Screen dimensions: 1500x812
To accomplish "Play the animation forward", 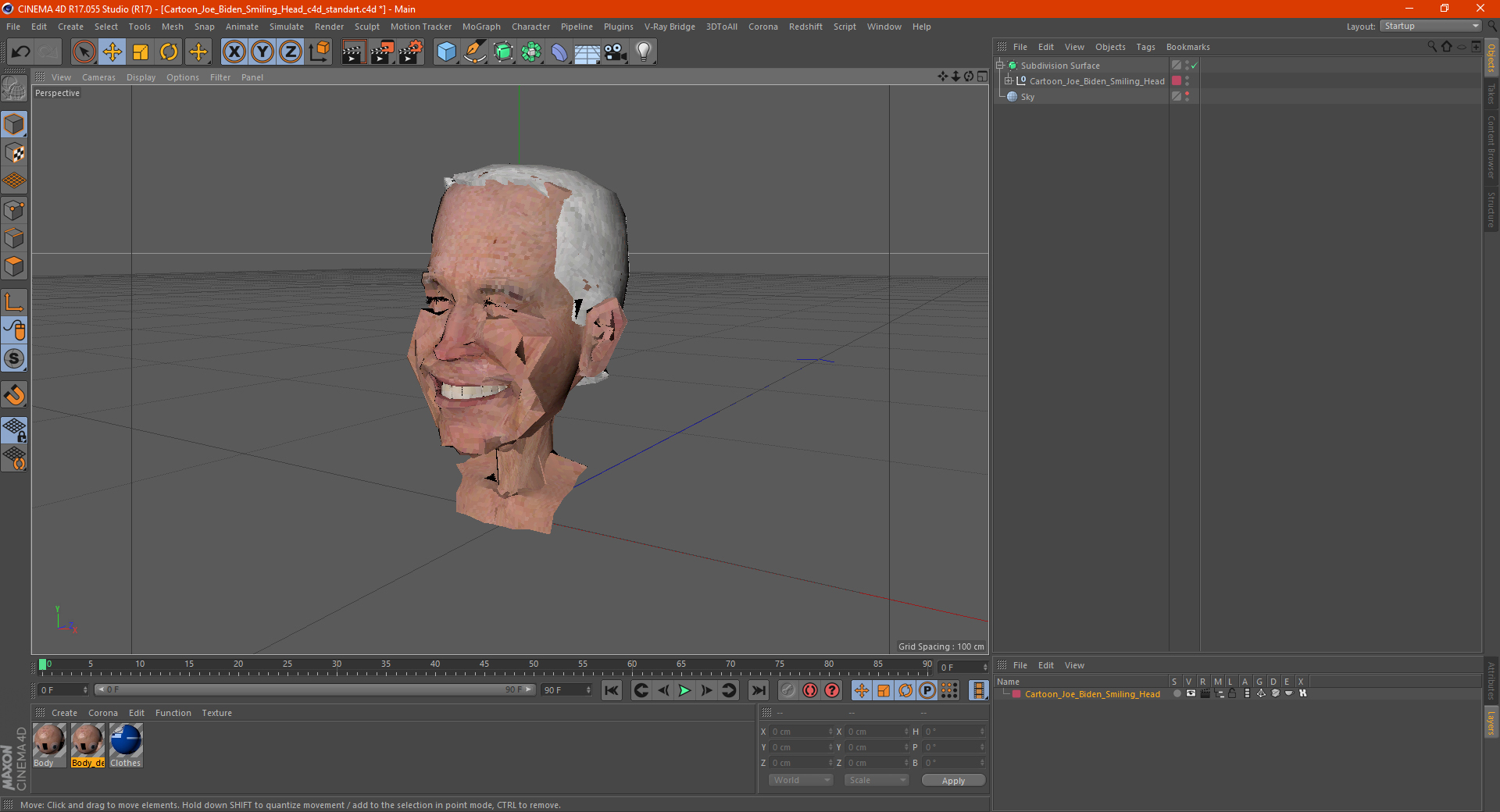I will [684, 690].
